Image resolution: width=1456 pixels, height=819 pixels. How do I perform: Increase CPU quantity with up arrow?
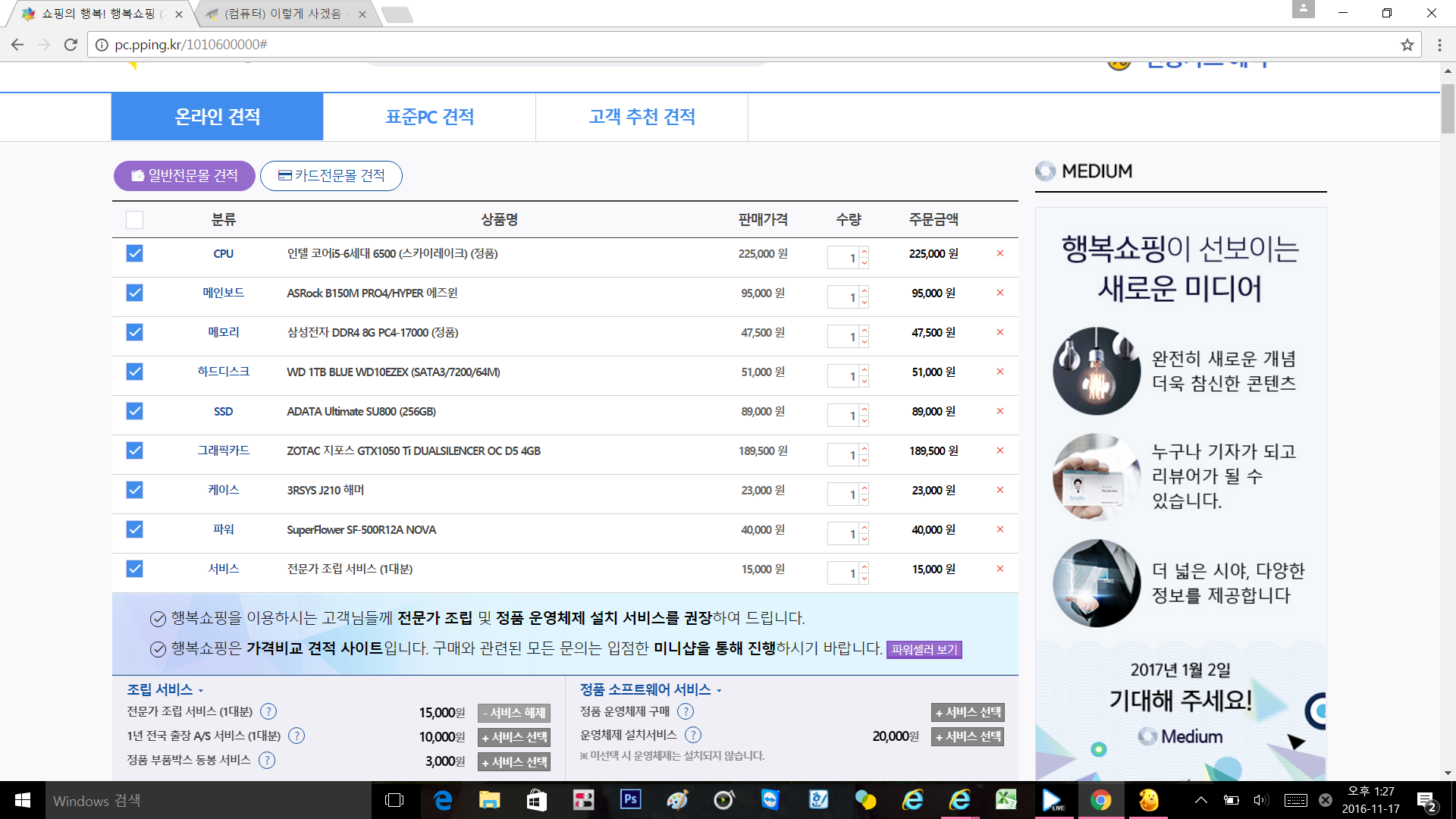pyautogui.click(x=864, y=251)
